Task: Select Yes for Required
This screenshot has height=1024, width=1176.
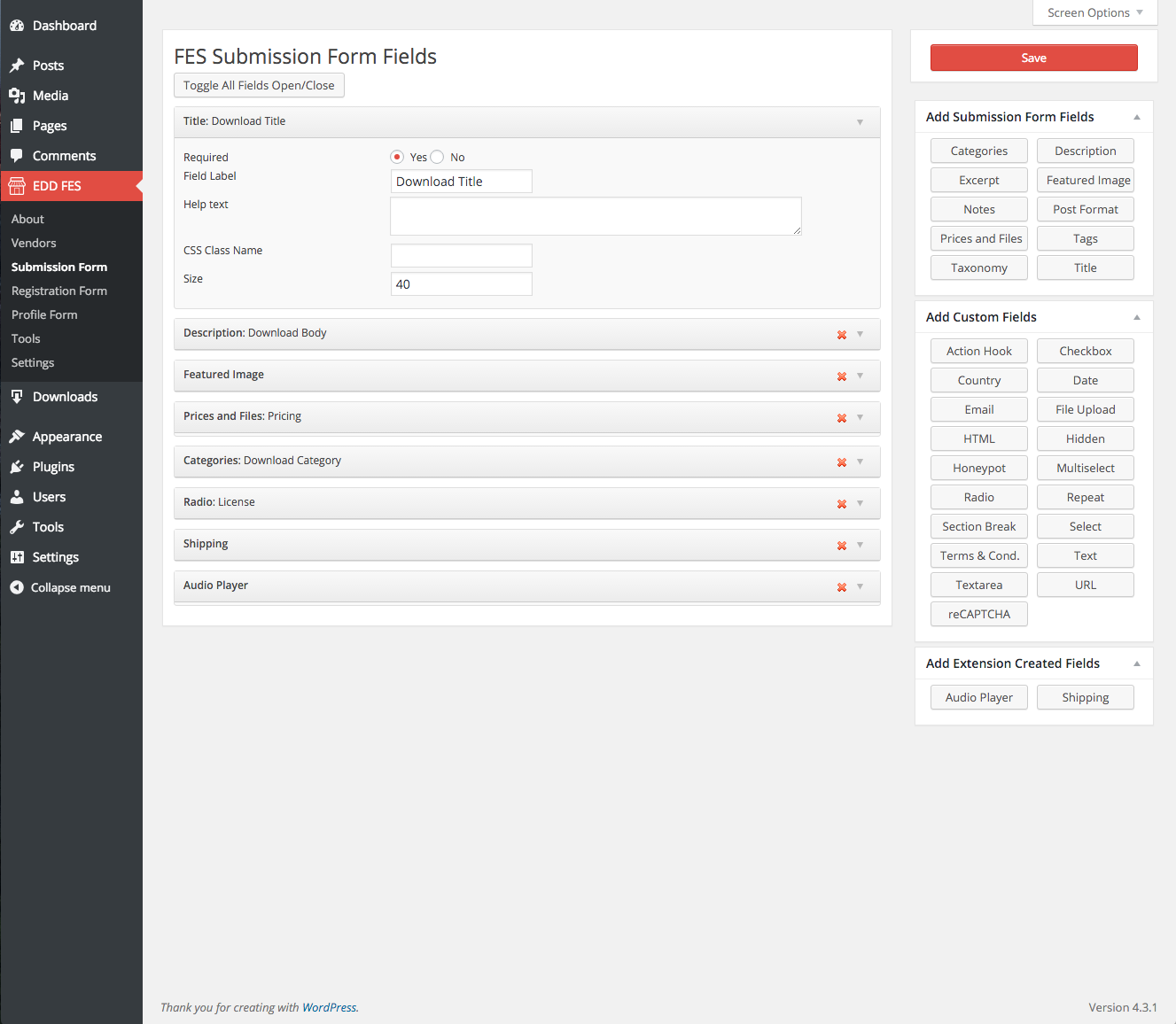Action: pos(397,157)
